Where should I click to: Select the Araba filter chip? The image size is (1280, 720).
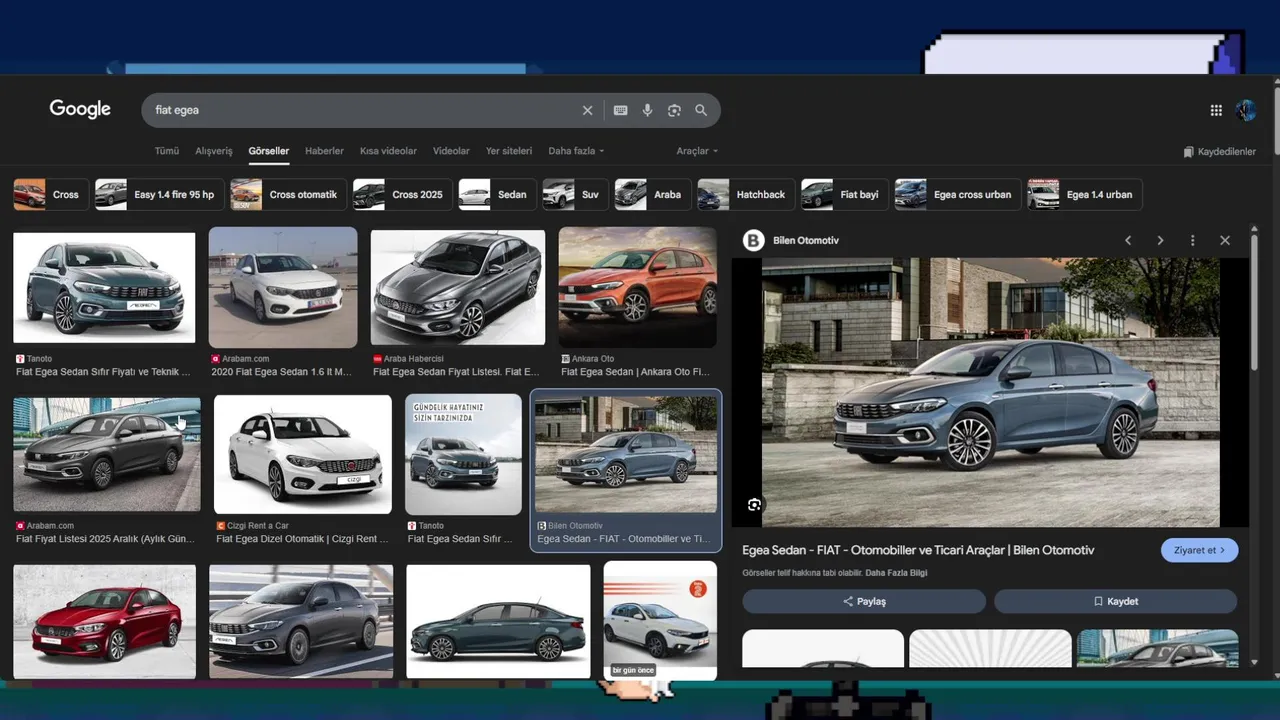click(x=653, y=194)
